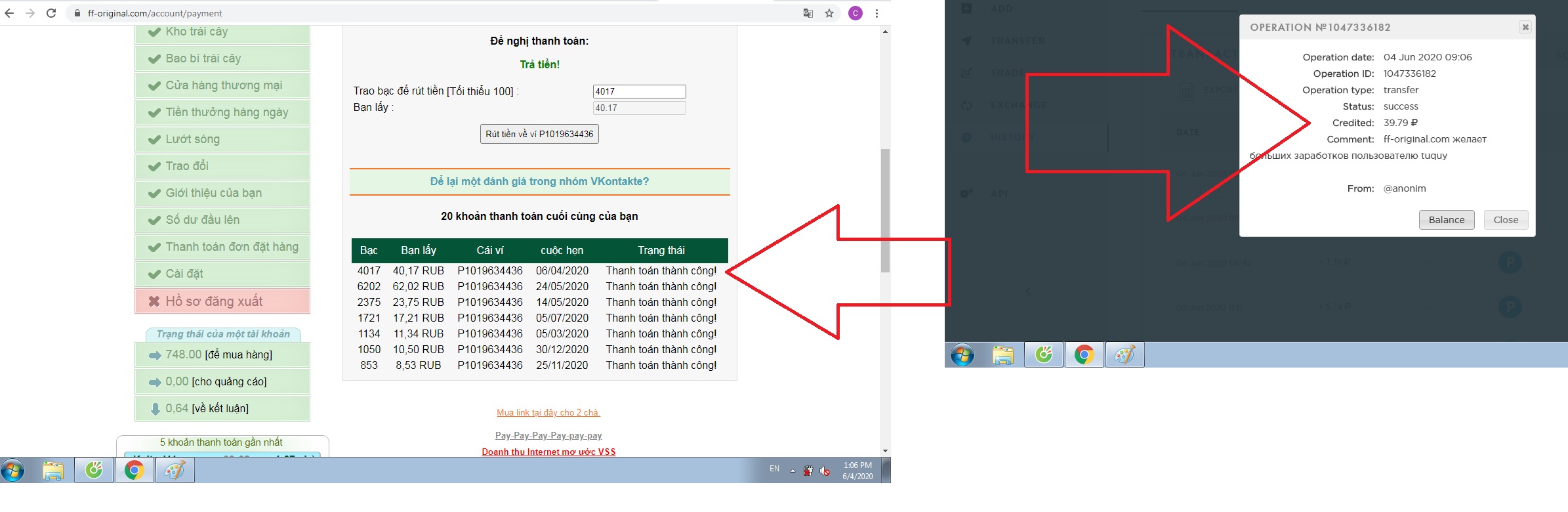Open Tiền thưởng hàng ngày menu item

pyautogui.click(x=222, y=113)
